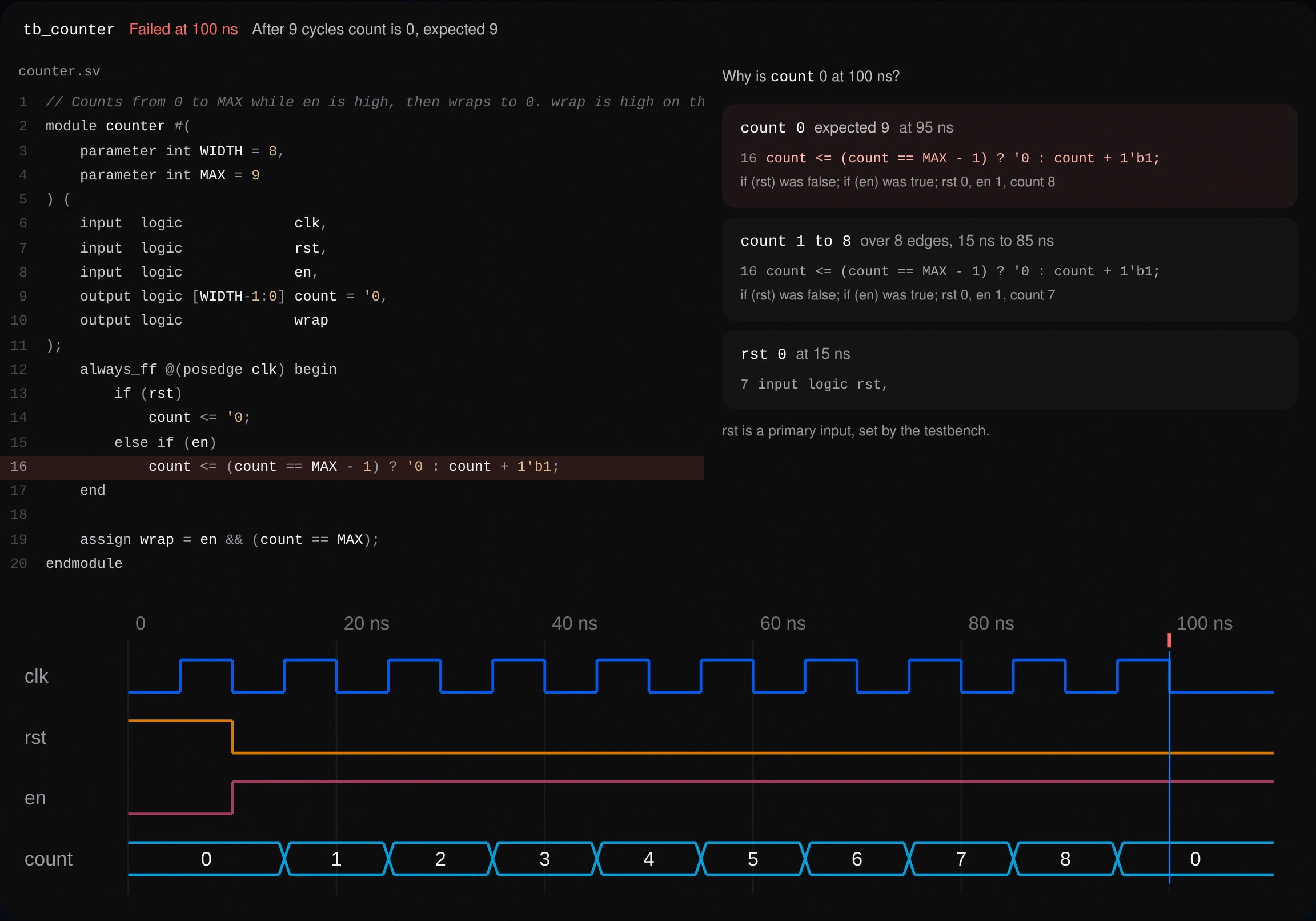
Task: Click the '60 ns' timeline label
Action: 783,623
